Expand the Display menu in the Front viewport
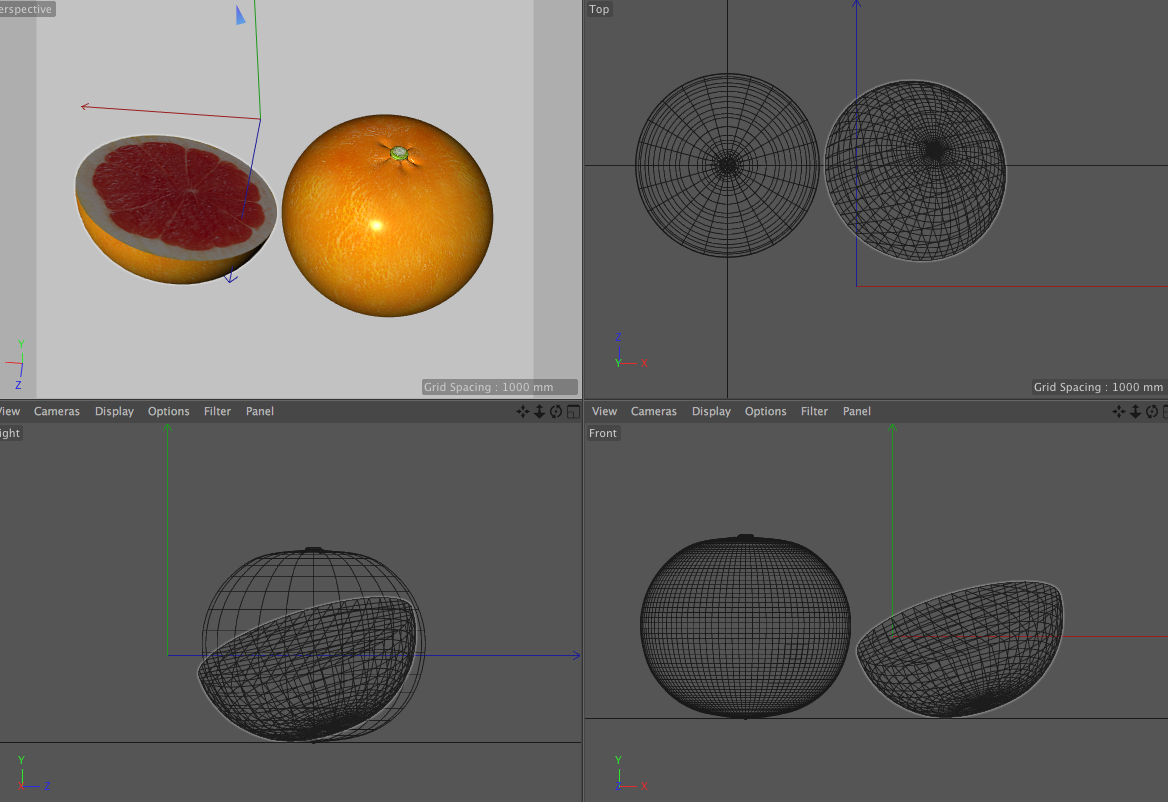 711,411
